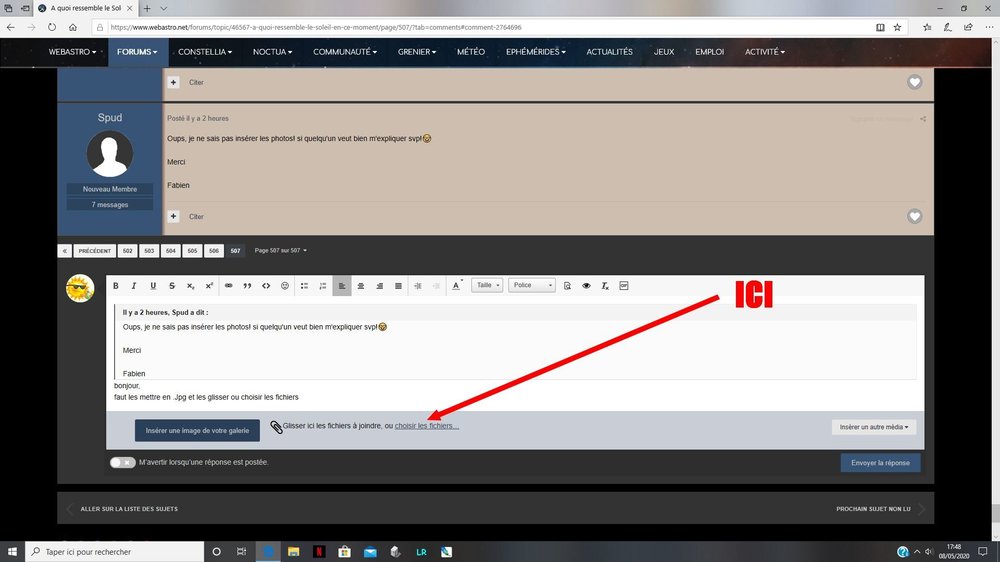Toggle bold formatting in the editor
The image size is (1000, 562).
coord(115,286)
